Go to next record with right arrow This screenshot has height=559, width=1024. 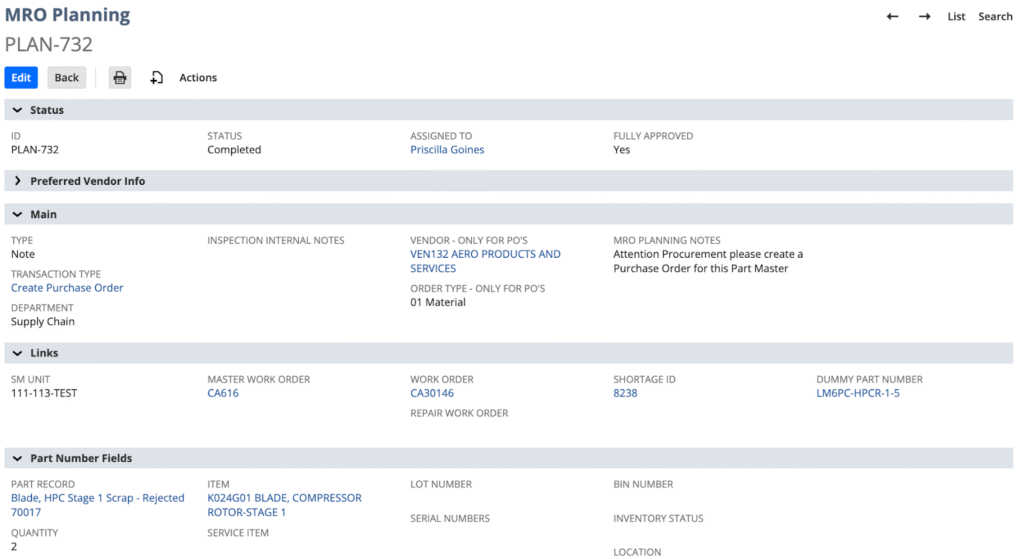click(924, 17)
